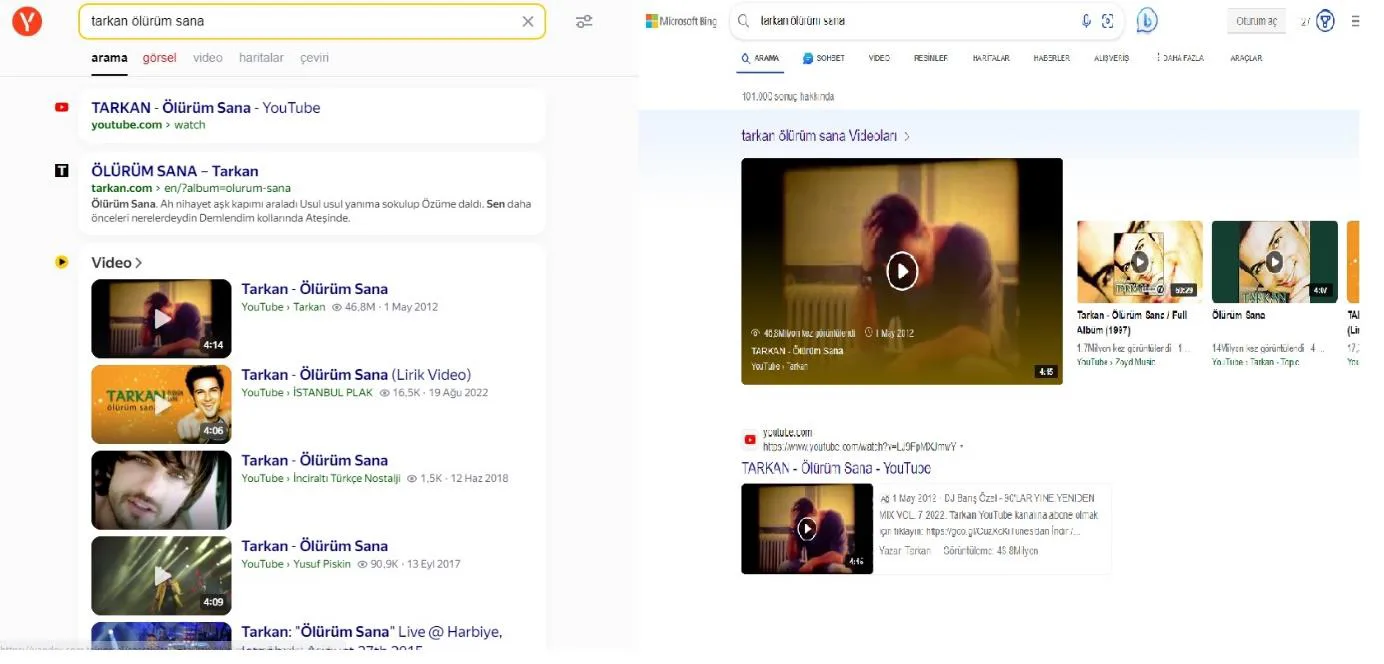This screenshot has width=1384, height=664.
Task: Open the Bing chat bubble icon
Action: point(1146,21)
